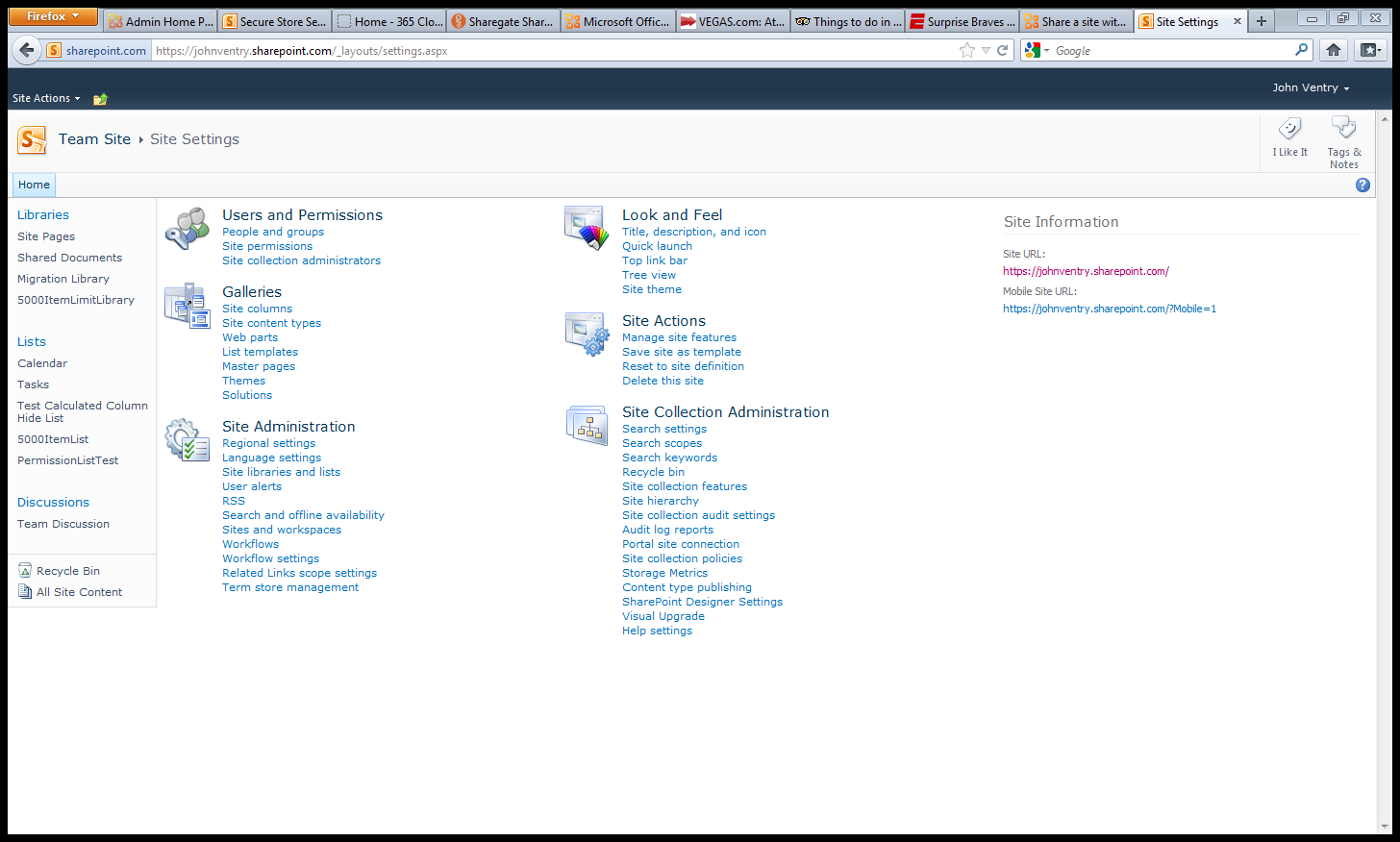The width and height of the screenshot is (1400, 842).
Task: Open Shared Documents library
Action: pyautogui.click(x=69, y=258)
